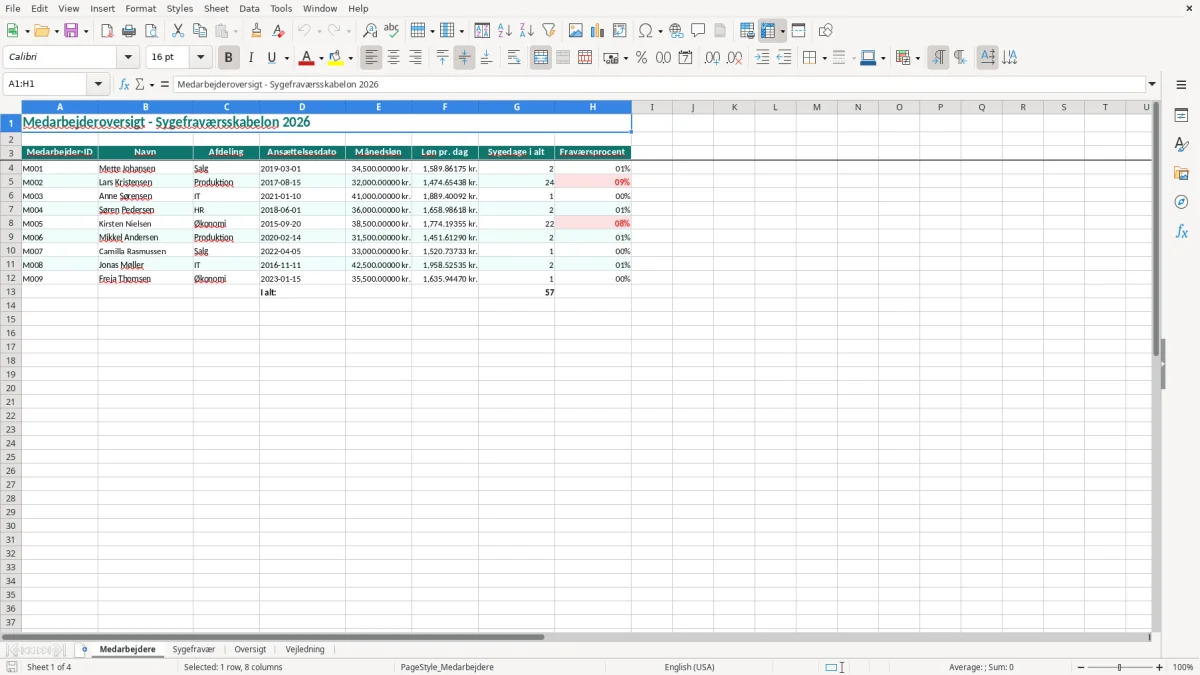1200x675 pixels.
Task: Toggle right alignment
Action: (x=415, y=58)
